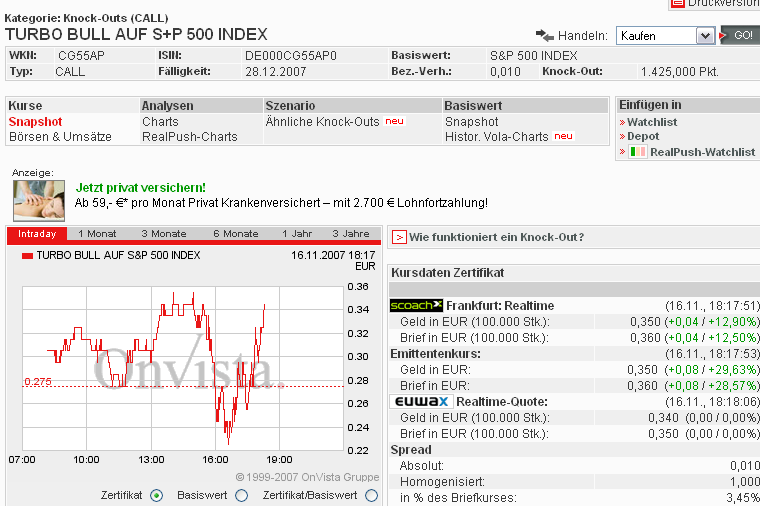Image resolution: width=760 pixels, height=506 pixels.
Task: Switch chart to Intraday tab
Action: pyautogui.click(x=37, y=234)
